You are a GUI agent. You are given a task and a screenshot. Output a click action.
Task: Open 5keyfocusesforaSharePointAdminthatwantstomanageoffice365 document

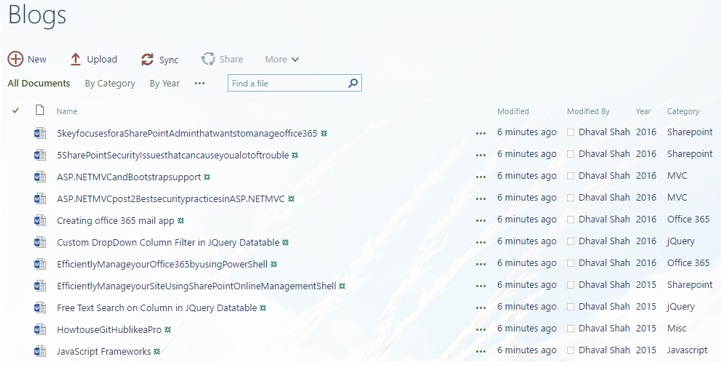point(187,133)
